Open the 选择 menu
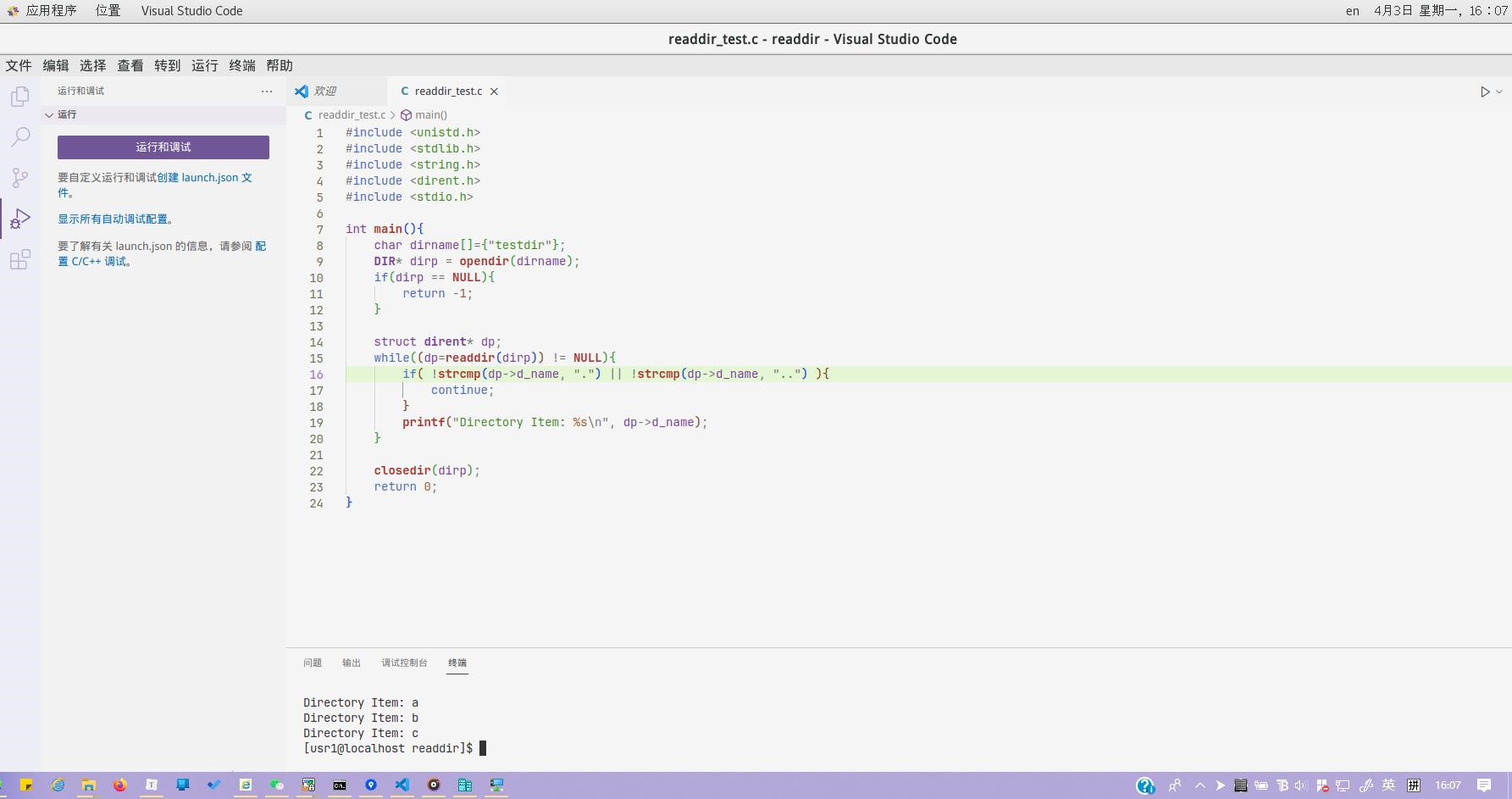Image resolution: width=1512 pixels, height=799 pixels. (x=93, y=65)
